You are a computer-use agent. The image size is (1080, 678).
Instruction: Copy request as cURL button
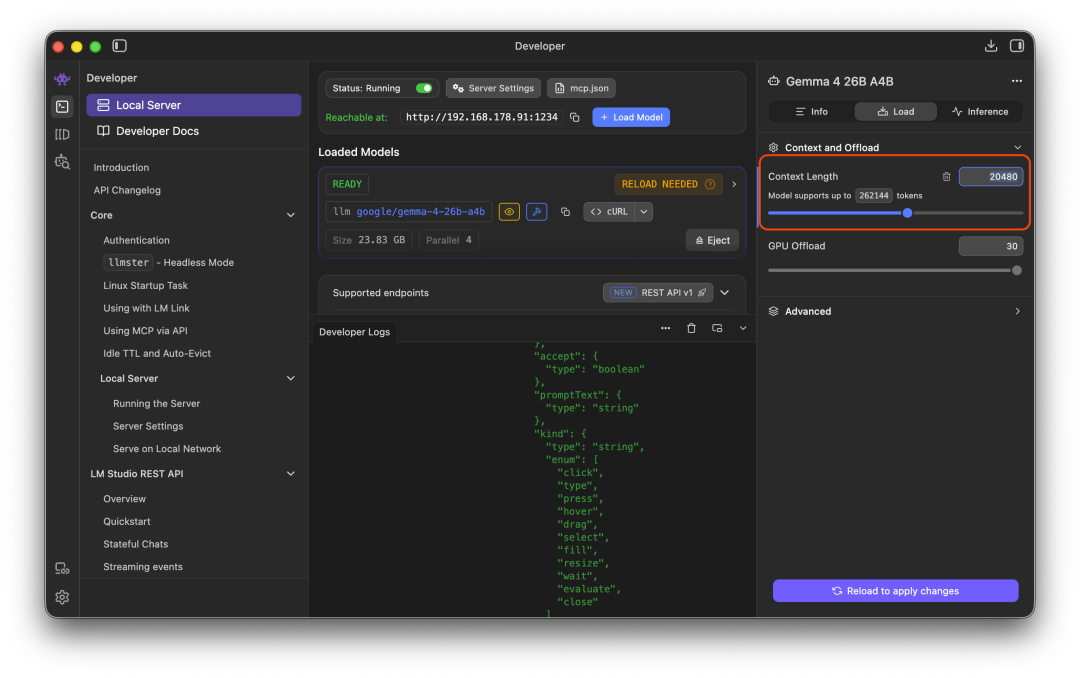[x=610, y=212]
